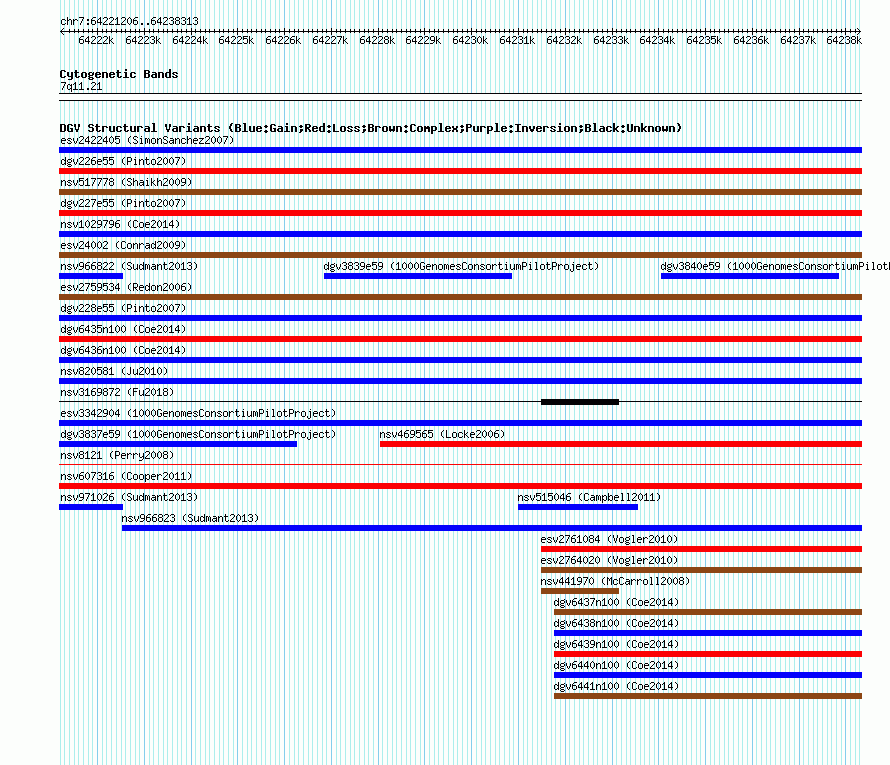Open esv2759534 (Redon2006) label
Image resolution: width=890 pixels, height=765 pixels.
click(126, 287)
